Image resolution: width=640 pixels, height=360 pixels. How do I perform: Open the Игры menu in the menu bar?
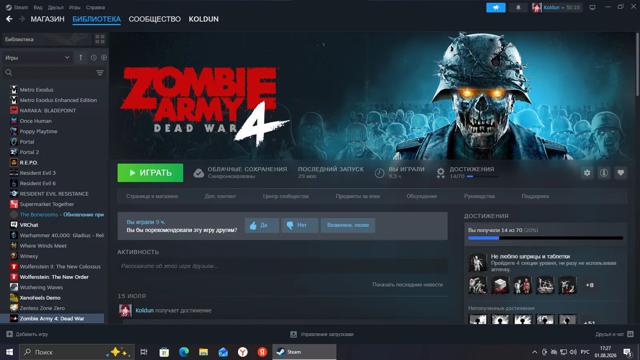pyautogui.click(x=74, y=7)
